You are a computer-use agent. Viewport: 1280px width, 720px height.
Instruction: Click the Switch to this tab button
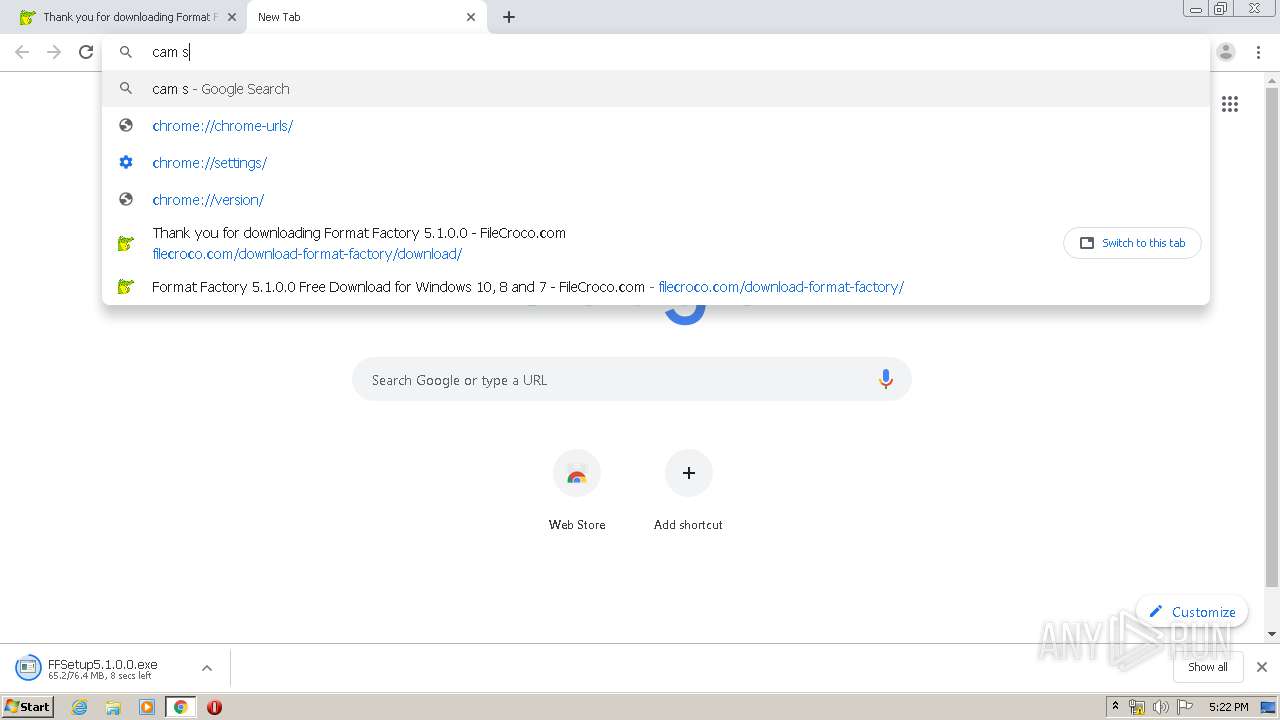tap(1132, 243)
